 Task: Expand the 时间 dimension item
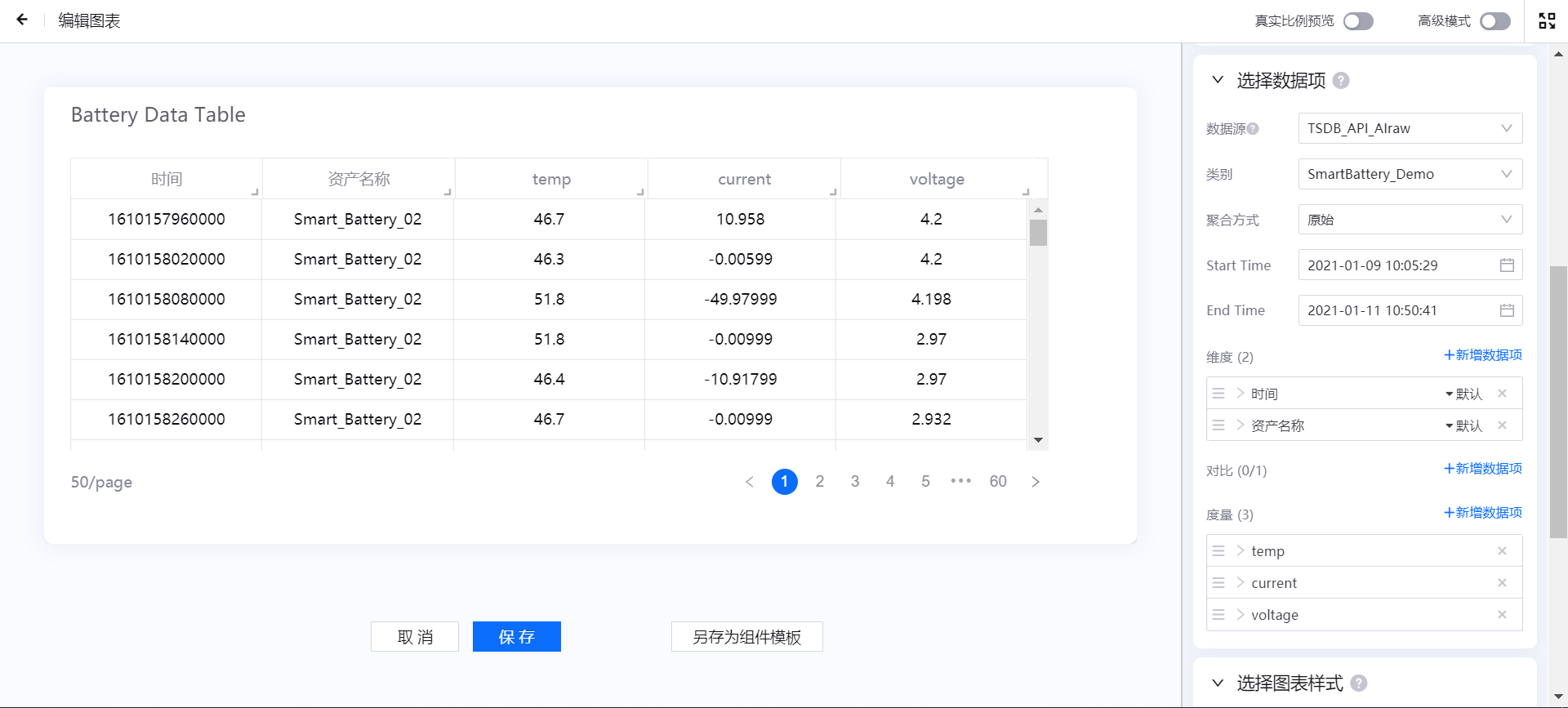point(1241,394)
